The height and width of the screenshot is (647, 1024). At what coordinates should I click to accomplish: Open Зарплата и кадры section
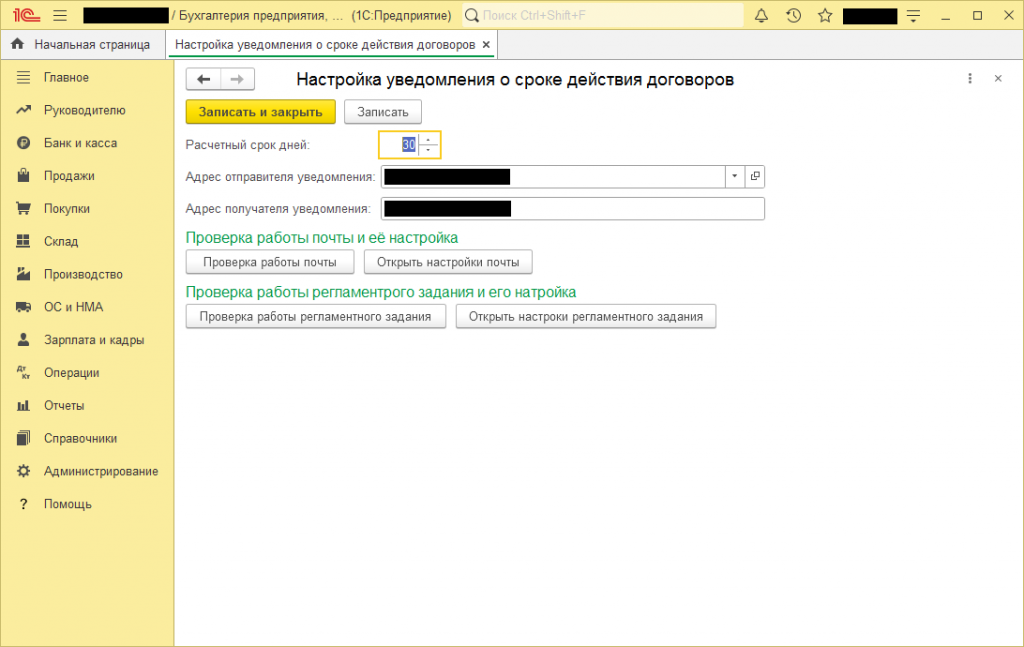click(x=94, y=339)
